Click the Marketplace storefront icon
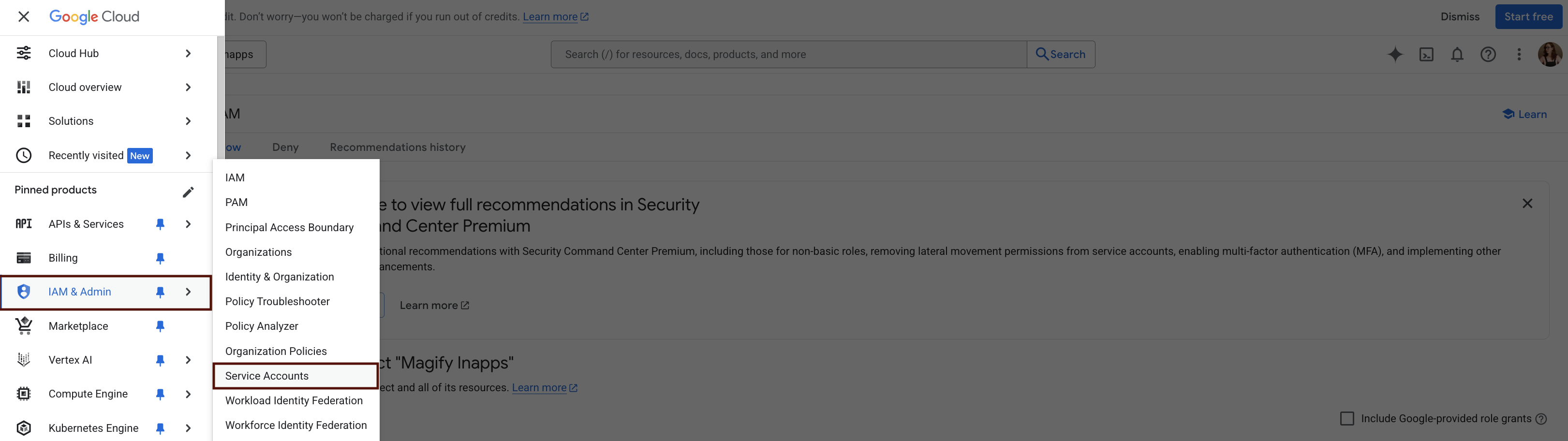The width and height of the screenshot is (1568, 441). point(24,325)
